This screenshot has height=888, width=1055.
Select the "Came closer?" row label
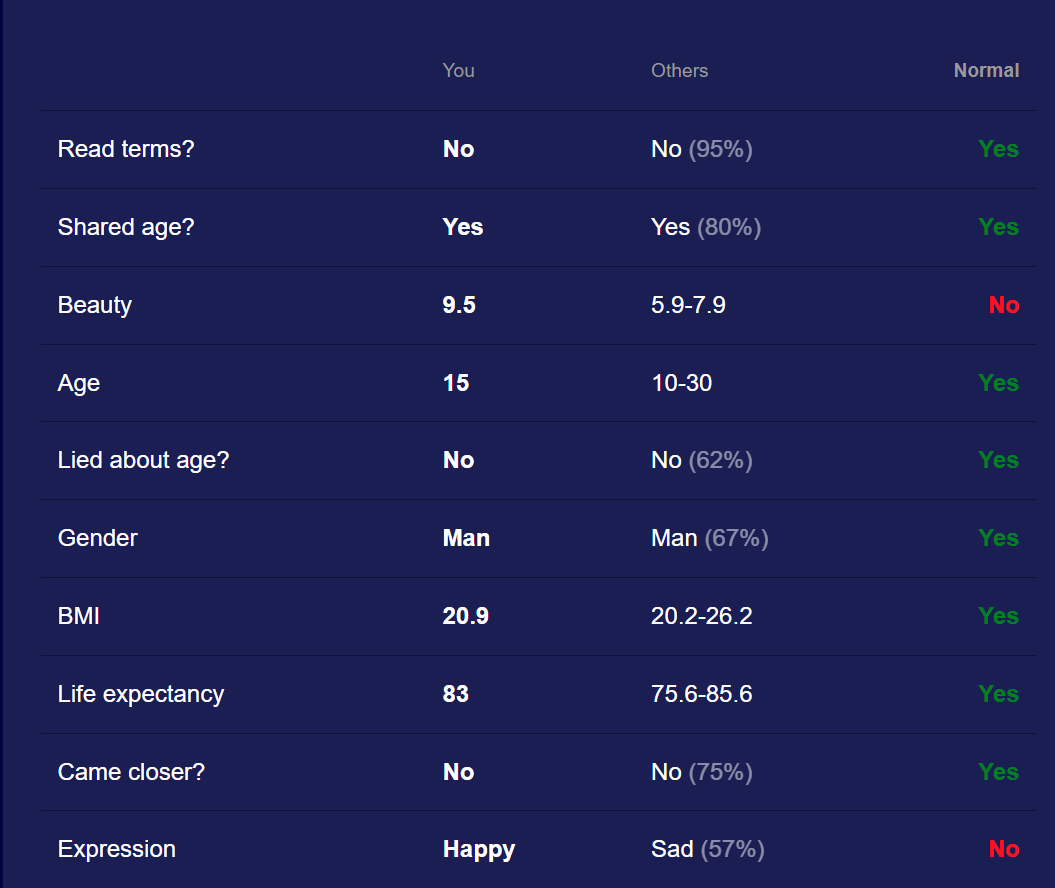pos(131,772)
